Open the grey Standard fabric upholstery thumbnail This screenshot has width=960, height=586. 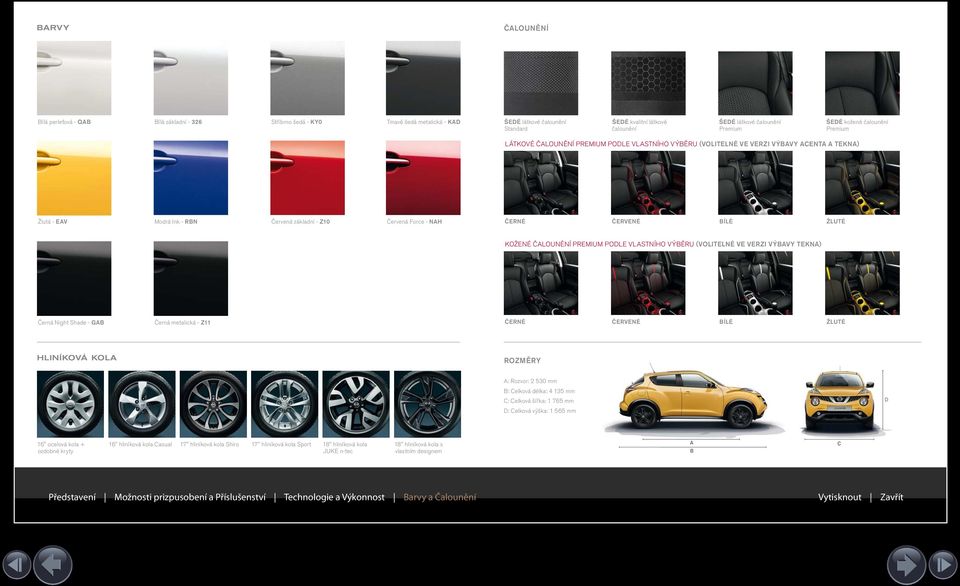541,83
